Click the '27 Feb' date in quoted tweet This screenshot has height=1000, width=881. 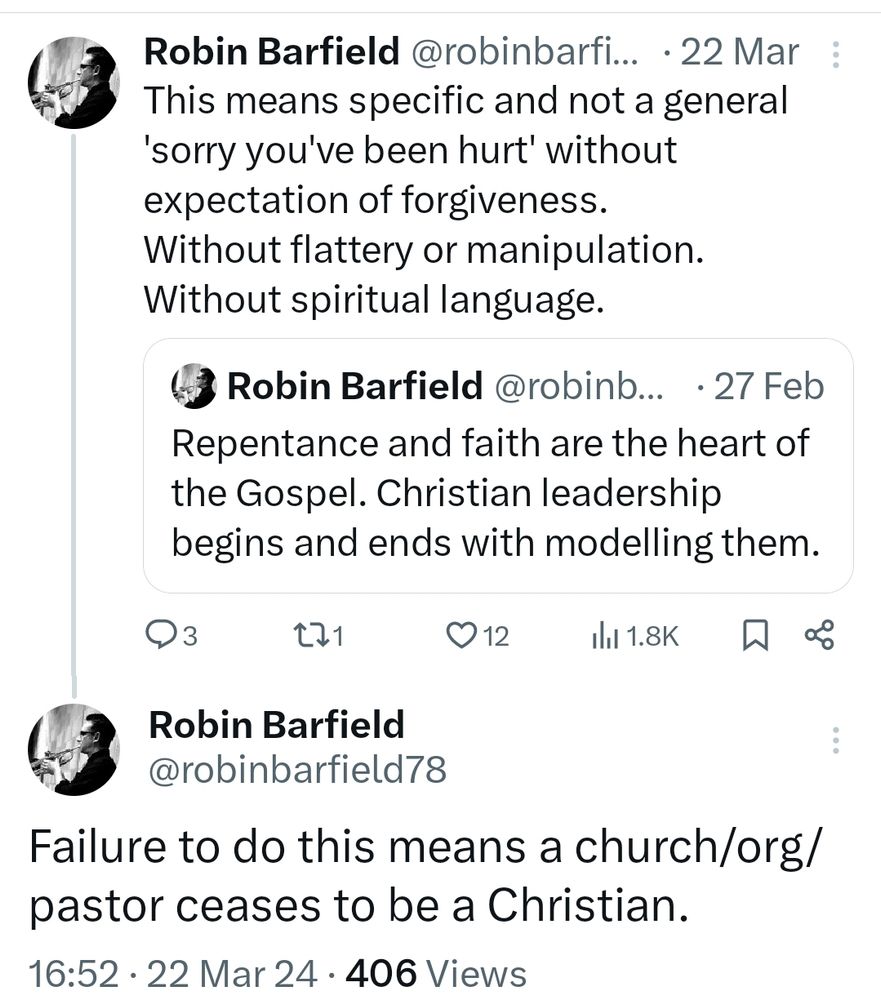click(x=768, y=387)
